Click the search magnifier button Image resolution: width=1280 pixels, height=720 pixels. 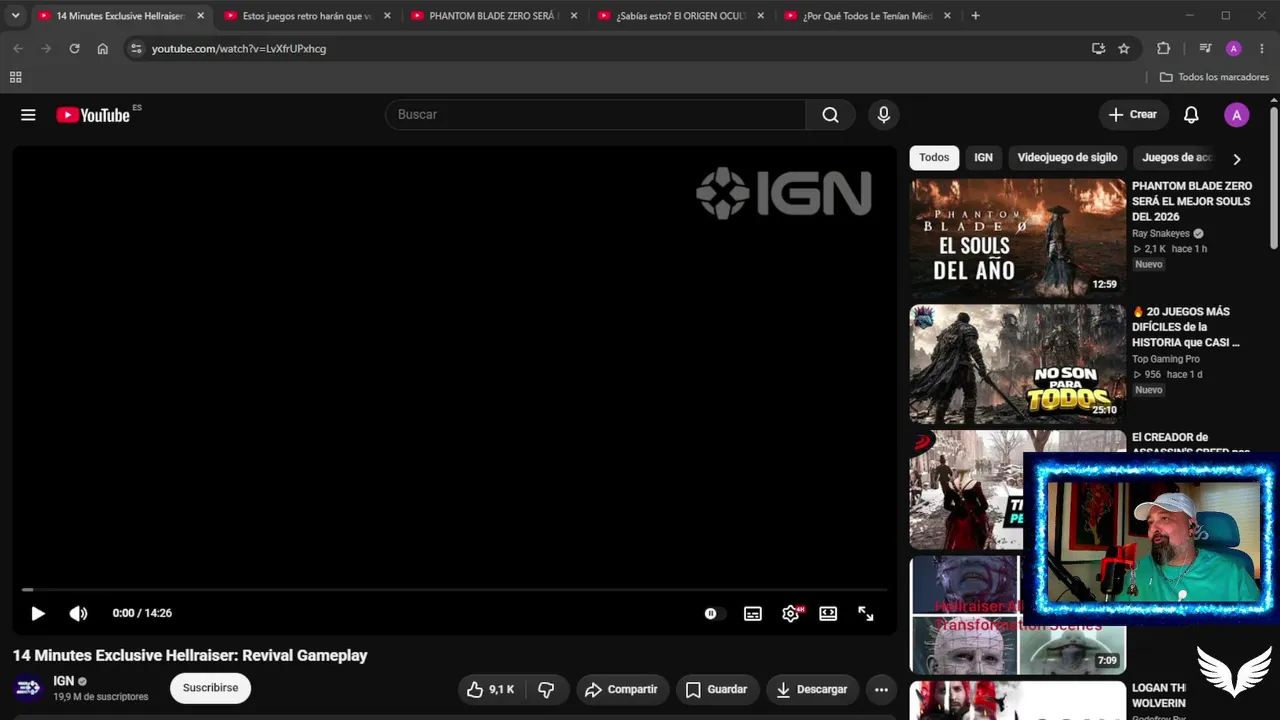(x=830, y=115)
